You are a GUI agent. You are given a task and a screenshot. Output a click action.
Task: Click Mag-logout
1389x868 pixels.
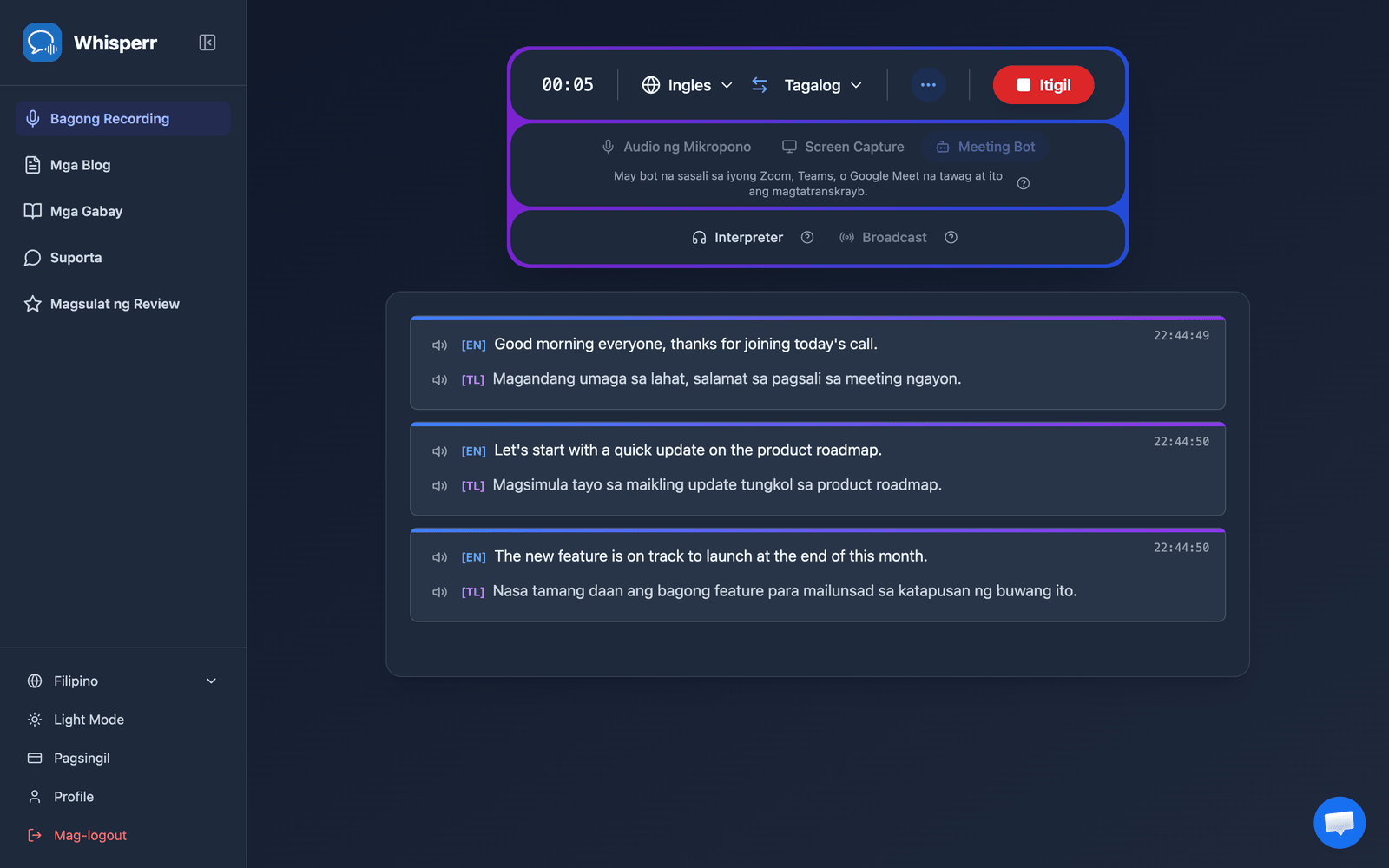[122, 835]
